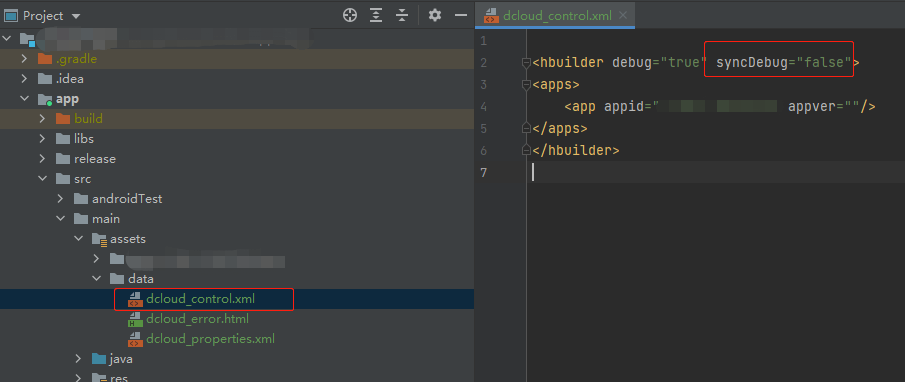Select the assets folder row

click(x=237, y=239)
